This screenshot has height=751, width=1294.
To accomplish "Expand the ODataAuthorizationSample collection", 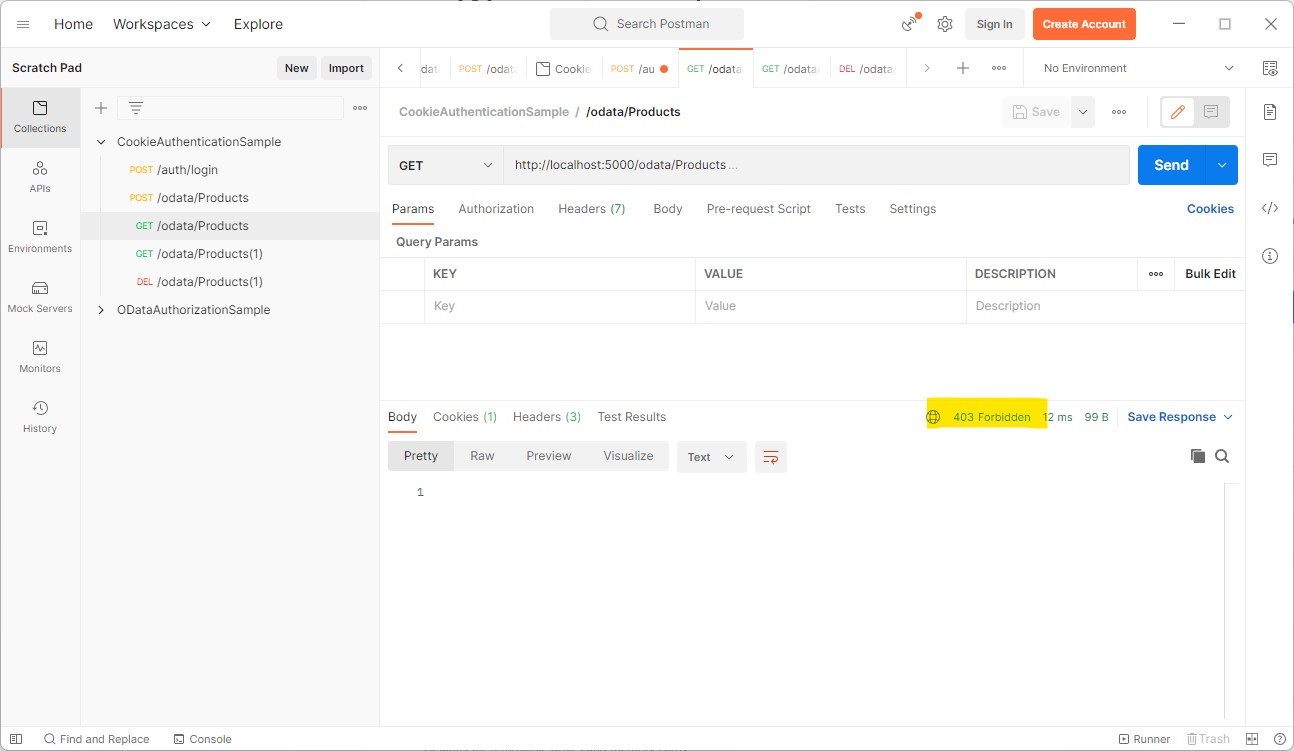I will coord(101,310).
